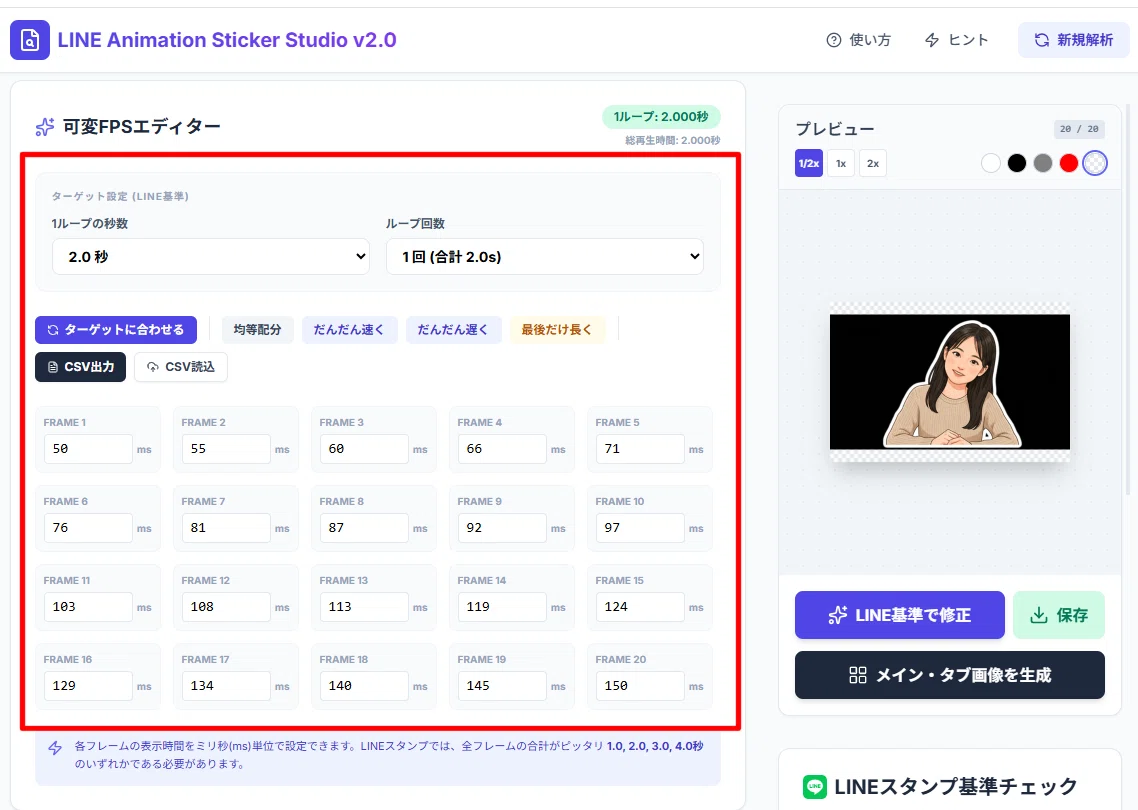Viewport: 1138px width, 810px height.
Task: Click the FRAME 11 duration field
Action: [88, 607]
